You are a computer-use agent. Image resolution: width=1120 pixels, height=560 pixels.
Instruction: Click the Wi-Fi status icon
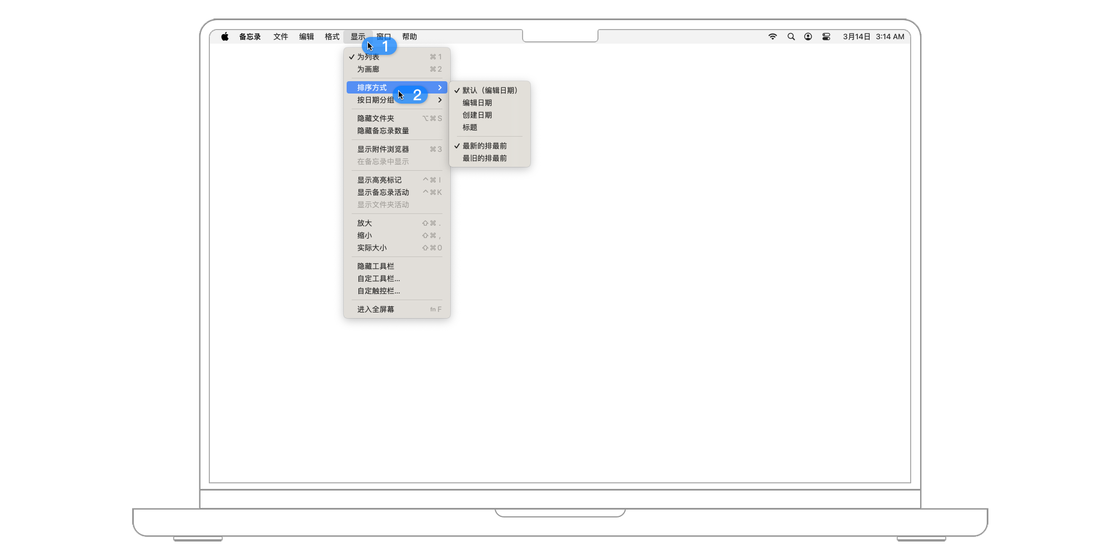772,36
